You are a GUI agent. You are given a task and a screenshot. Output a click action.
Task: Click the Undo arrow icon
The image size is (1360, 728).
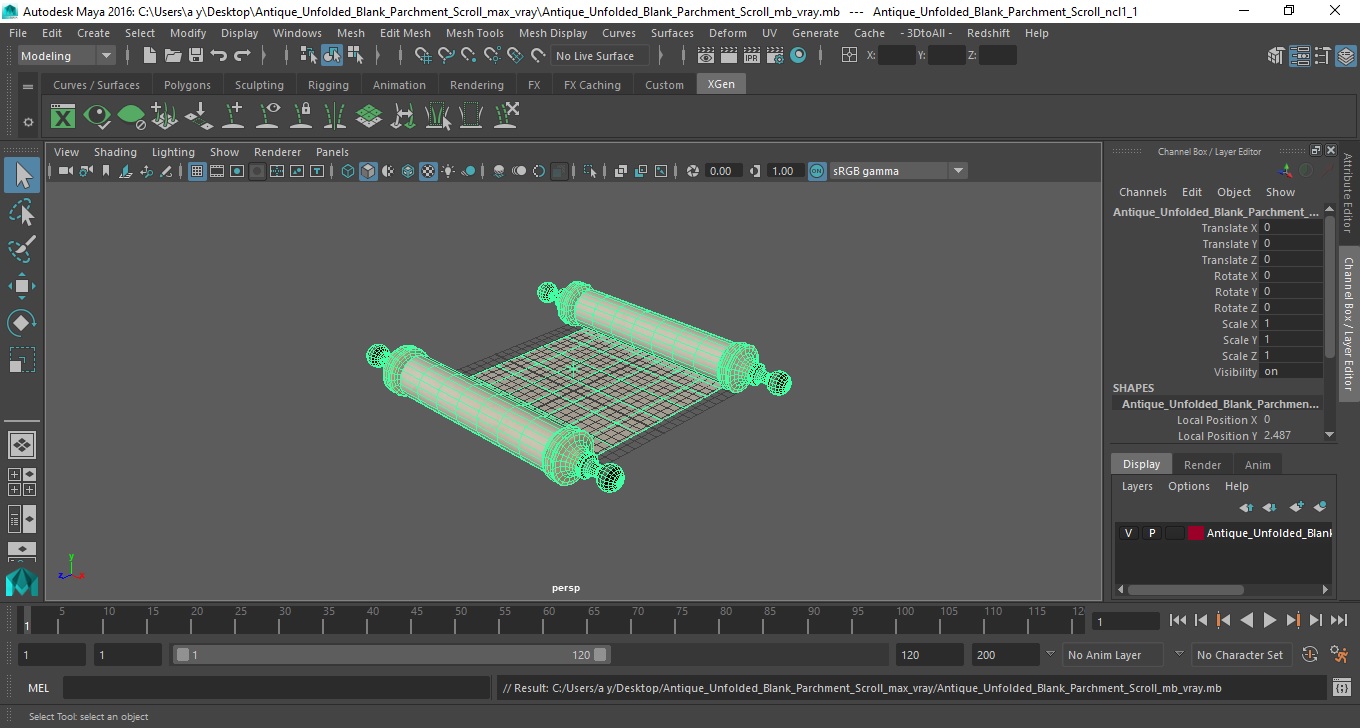click(x=219, y=56)
